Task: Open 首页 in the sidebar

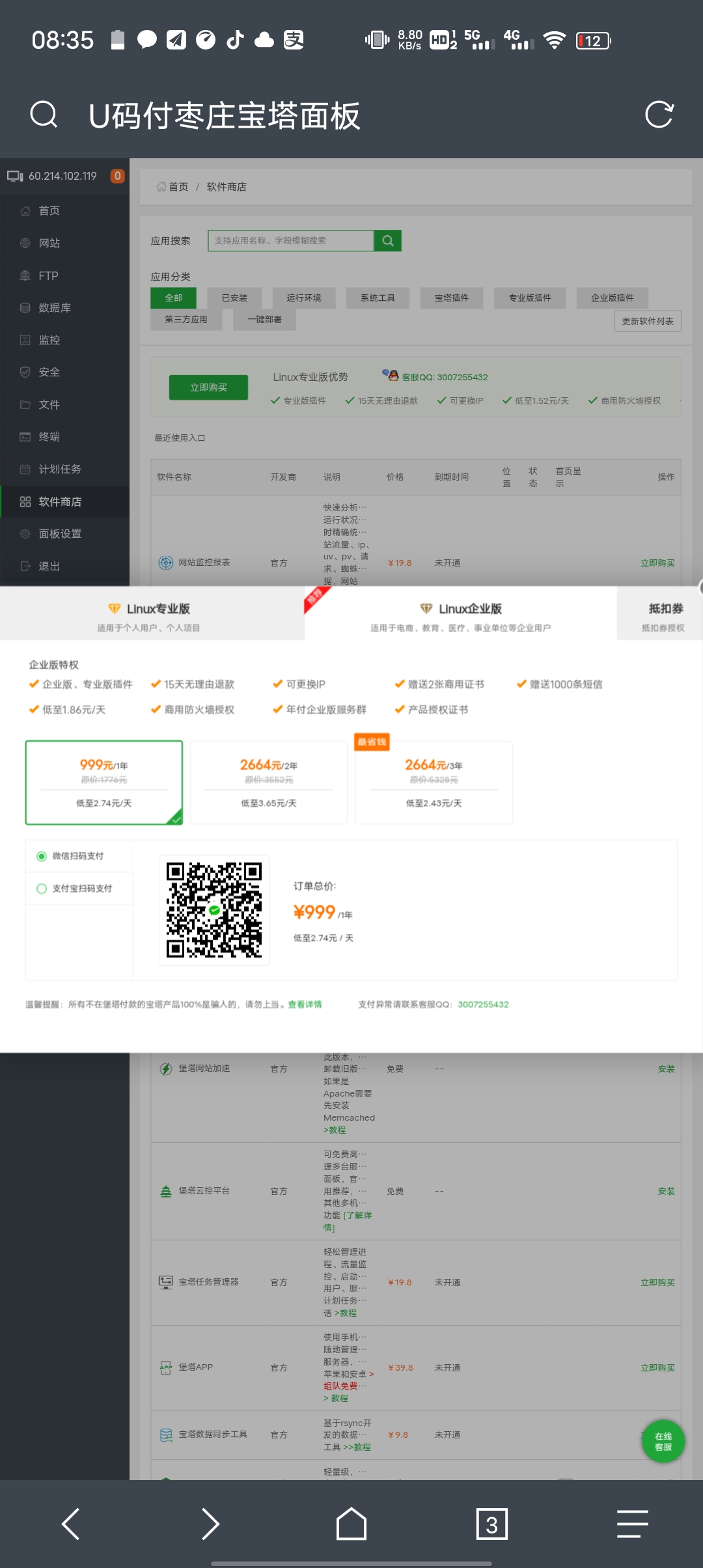Action: tap(65, 210)
